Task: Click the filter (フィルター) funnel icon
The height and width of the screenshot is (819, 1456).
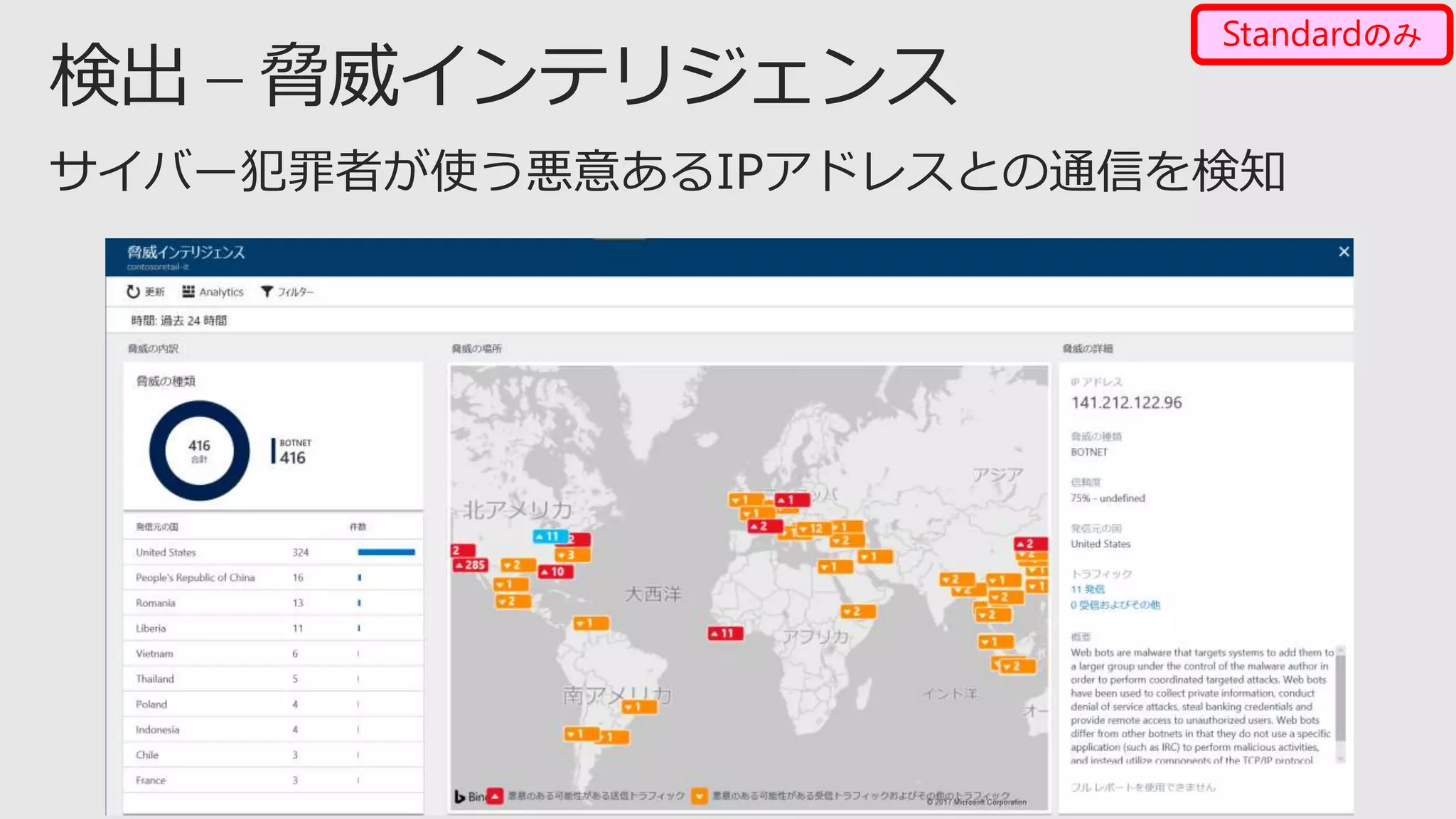Action: [x=267, y=291]
